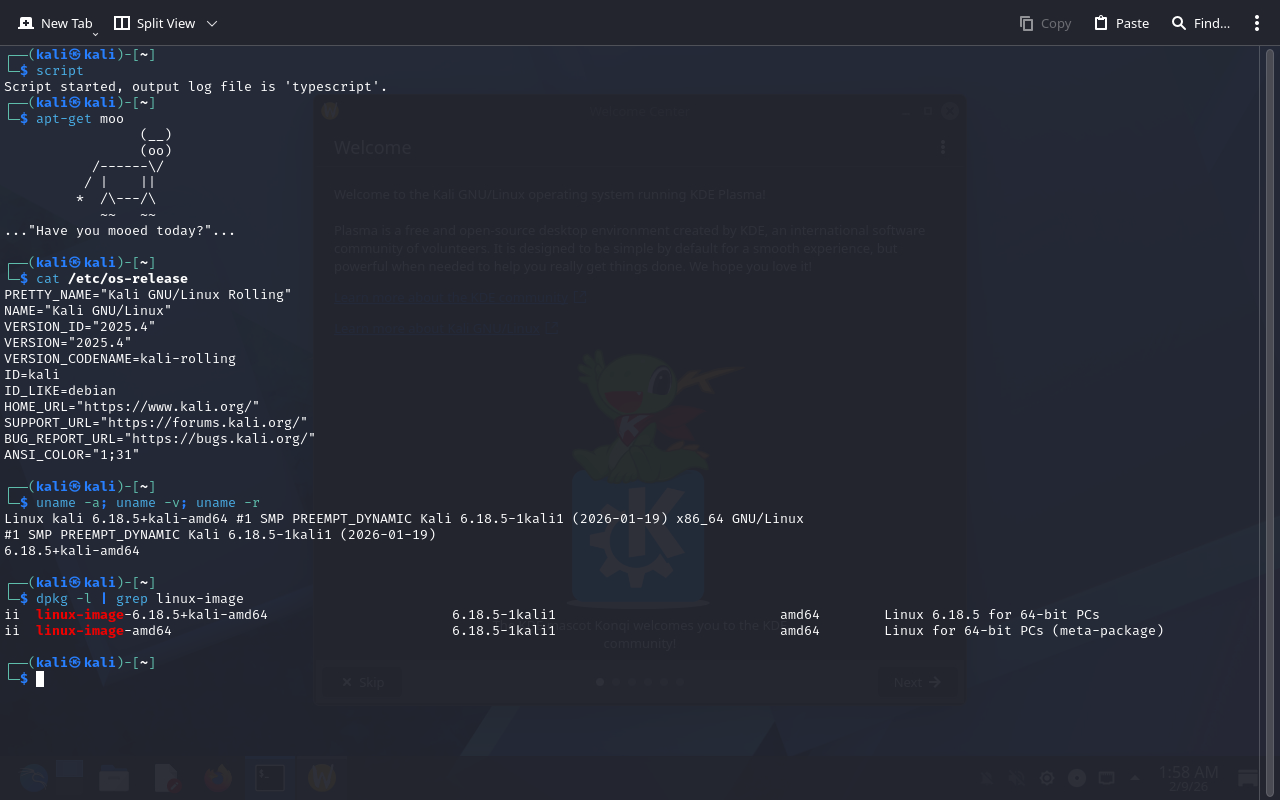Open the three-dot kebab menu
The height and width of the screenshot is (800, 1280).
tap(1257, 23)
